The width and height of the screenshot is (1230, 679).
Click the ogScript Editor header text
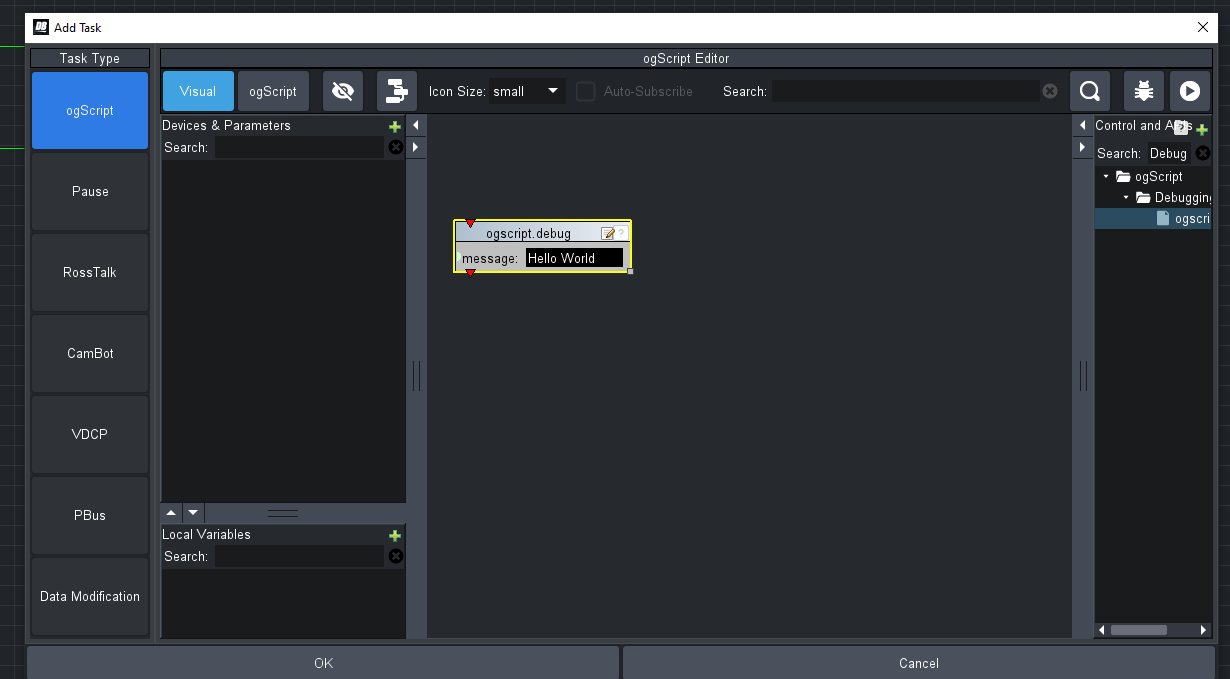click(x=686, y=58)
